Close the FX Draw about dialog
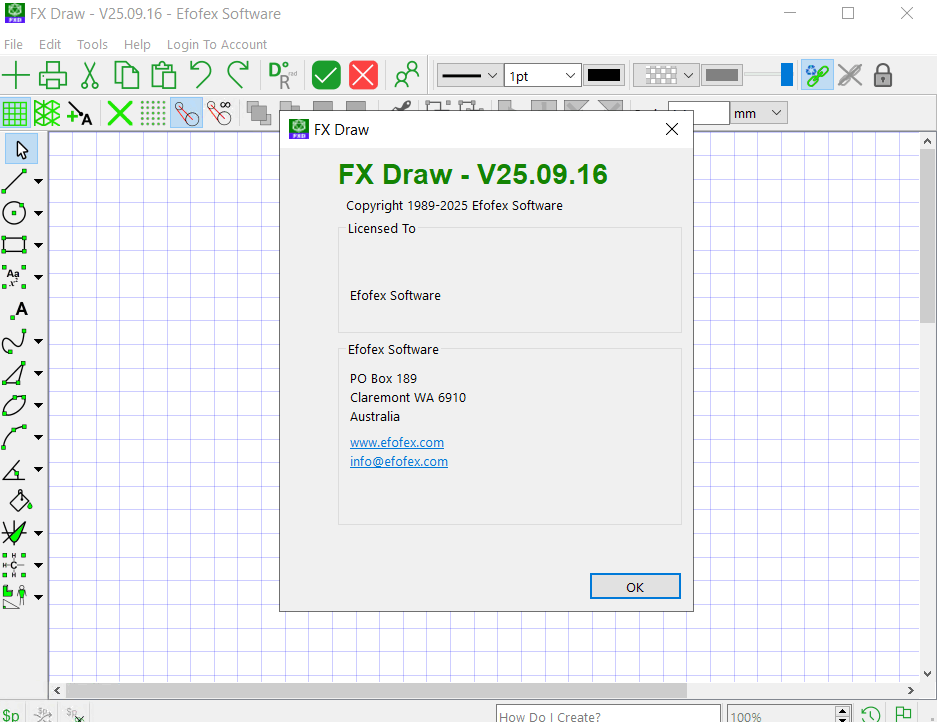 [x=672, y=129]
